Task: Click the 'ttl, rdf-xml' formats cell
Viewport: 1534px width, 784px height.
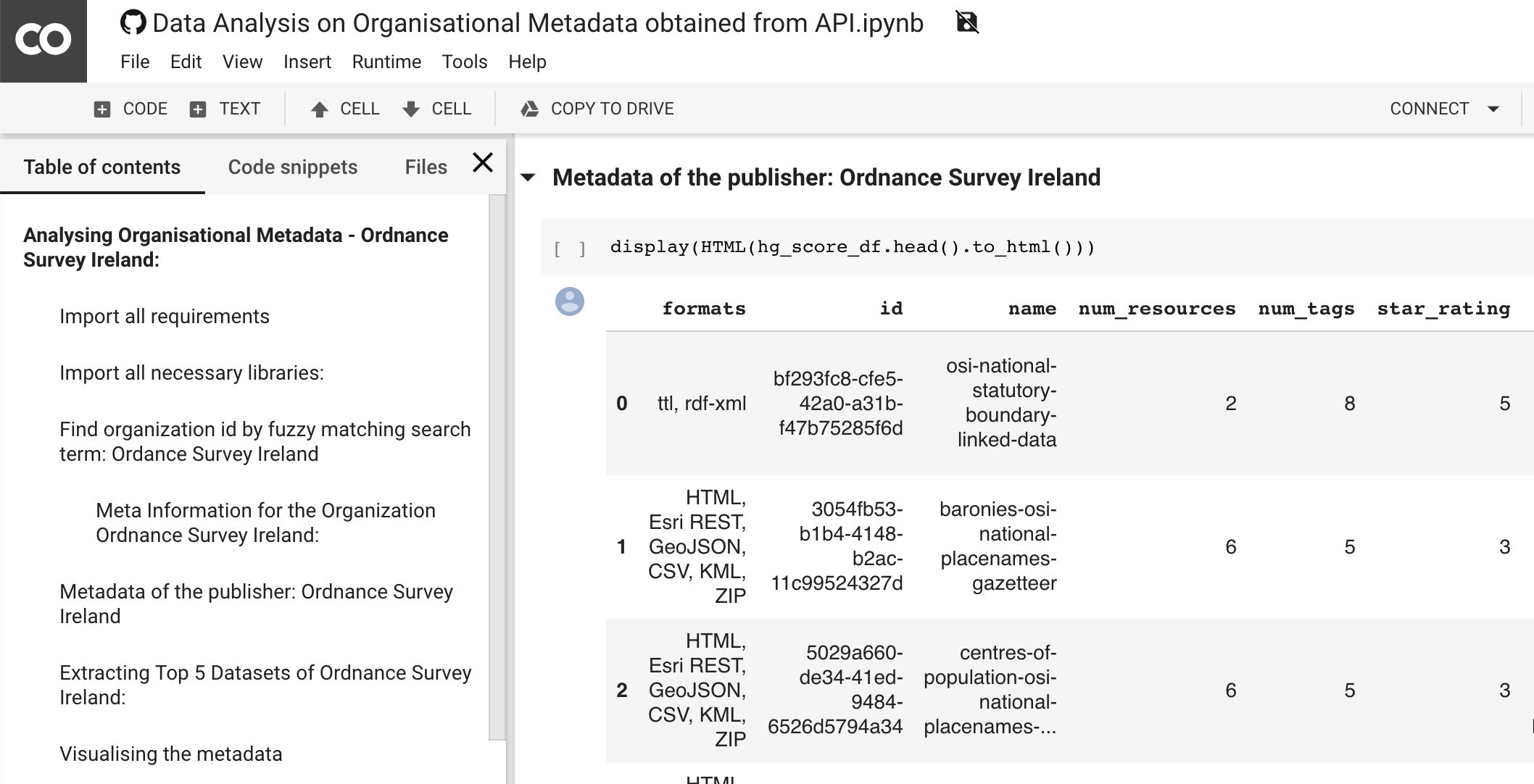Action: (x=702, y=403)
